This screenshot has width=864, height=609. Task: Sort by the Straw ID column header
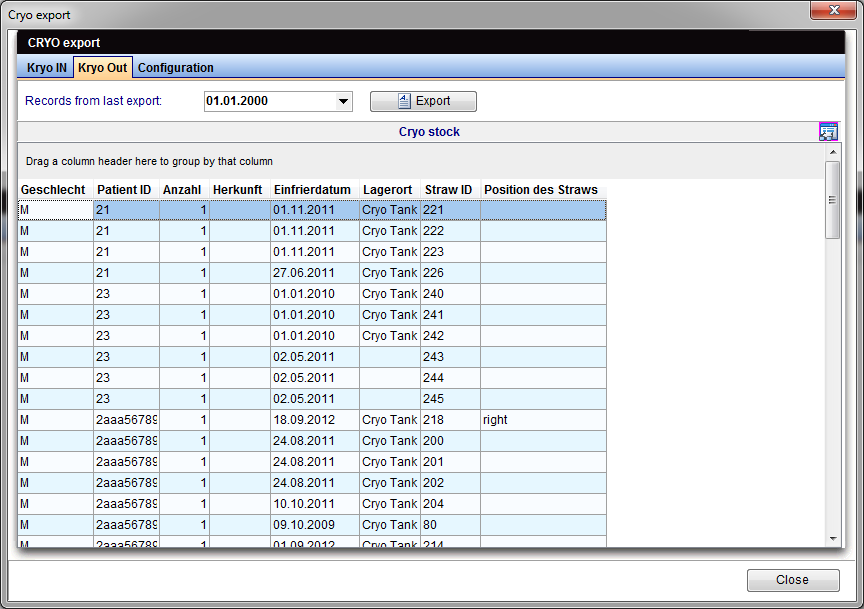coord(451,190)
